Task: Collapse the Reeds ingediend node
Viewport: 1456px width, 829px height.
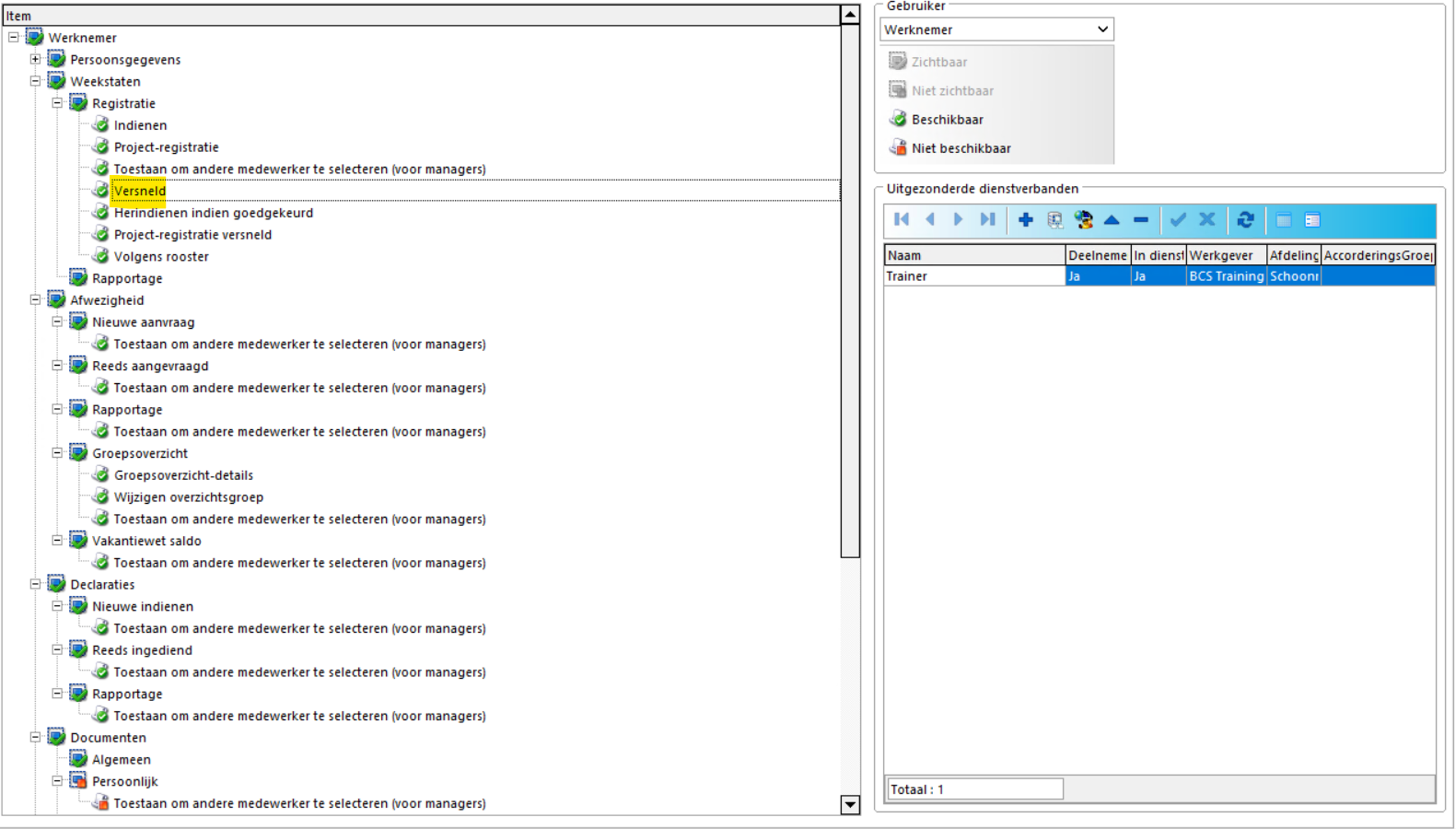Action: click(57, 649)
